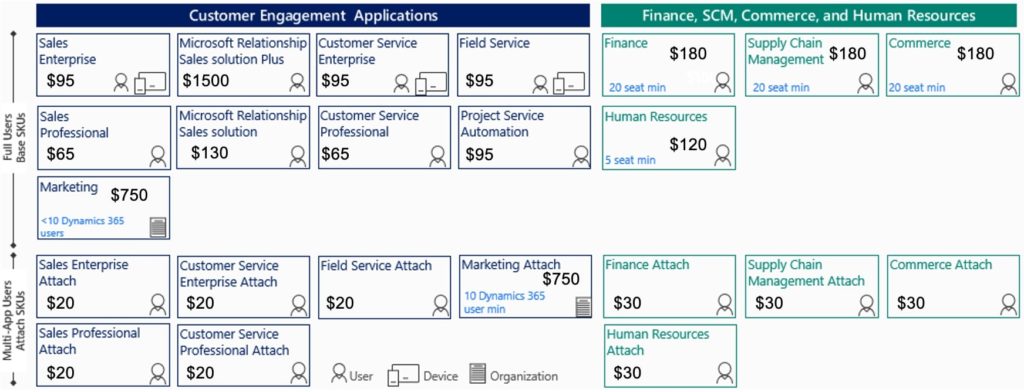
Task: Click the Device legend icon at bottom
Action: pos(404,376)
